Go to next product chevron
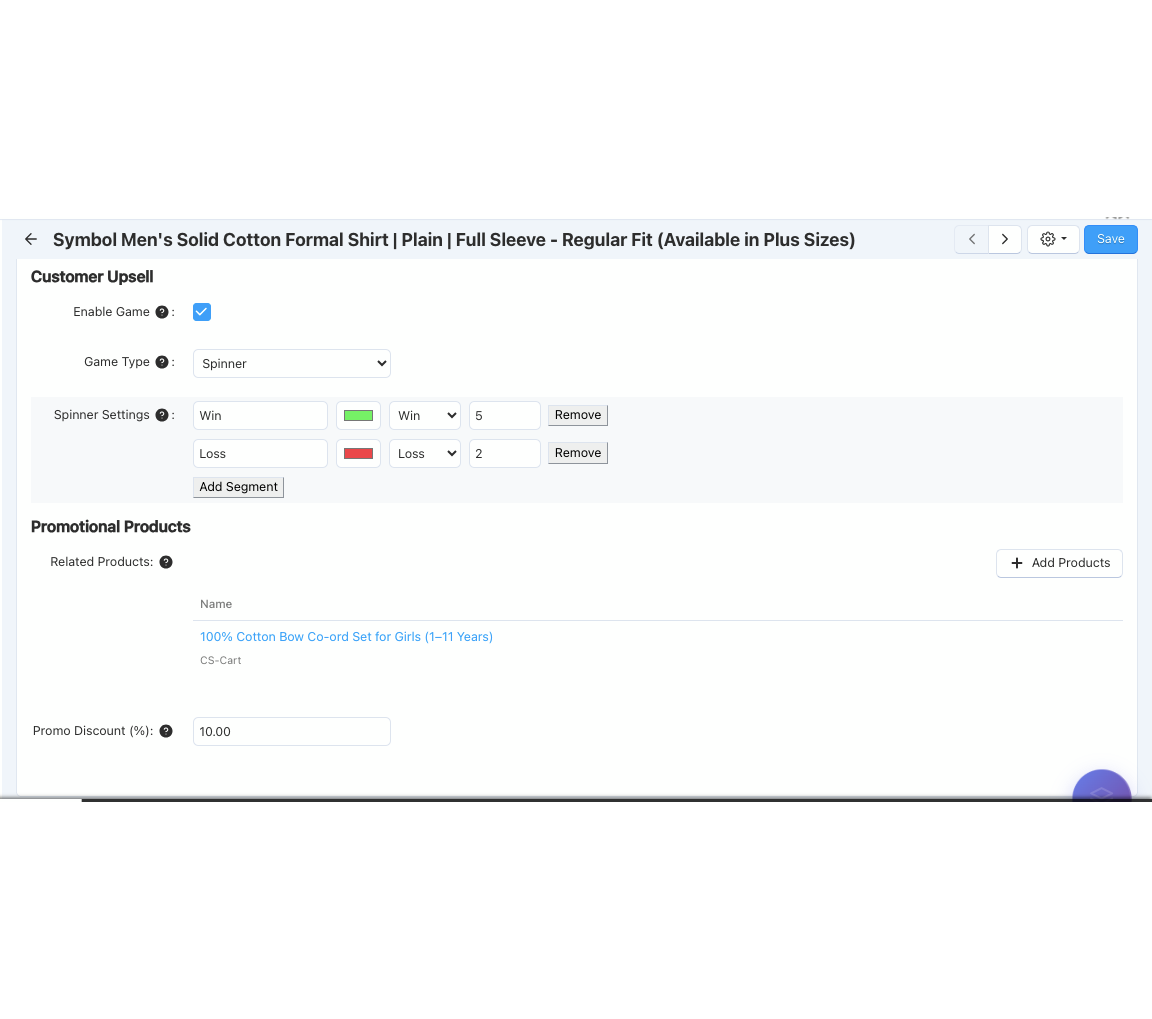This screenshot has width=1152, height=1019. click(1005, 240)
